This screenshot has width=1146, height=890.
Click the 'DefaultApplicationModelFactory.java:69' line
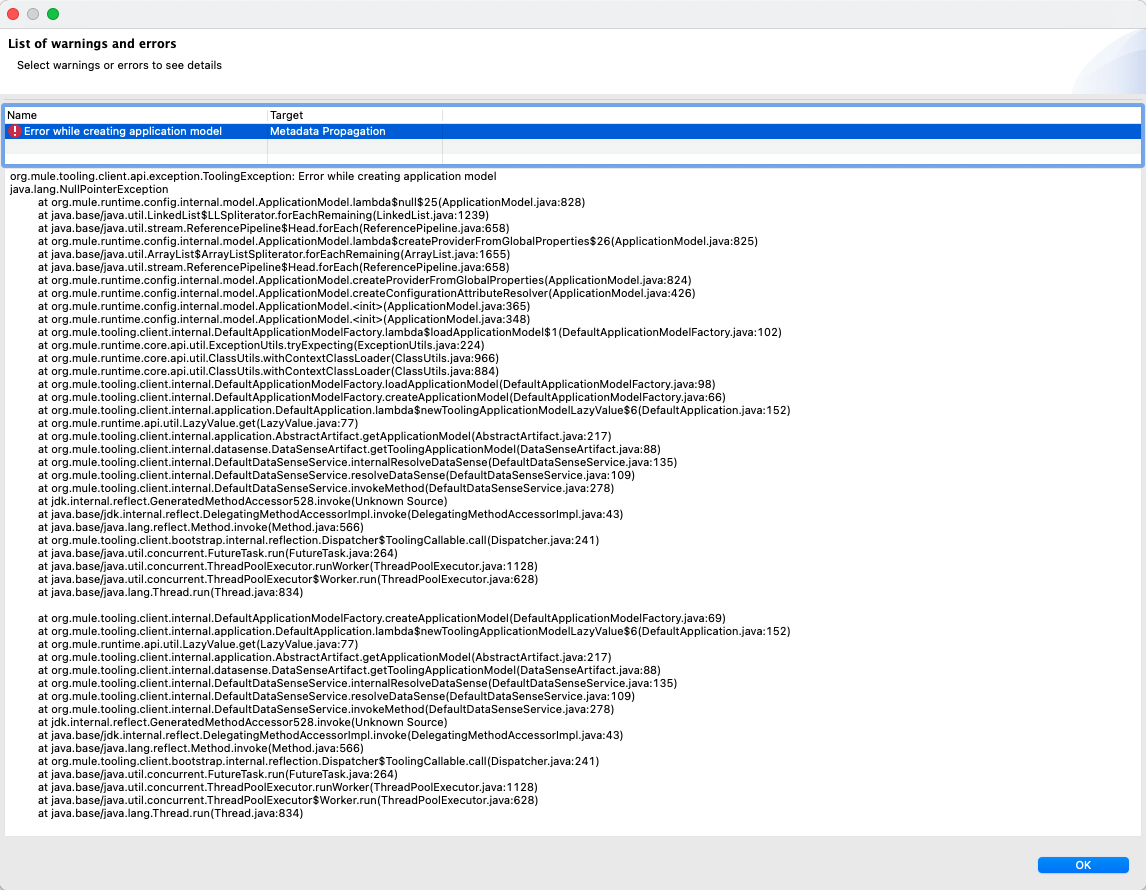(382, 618)
